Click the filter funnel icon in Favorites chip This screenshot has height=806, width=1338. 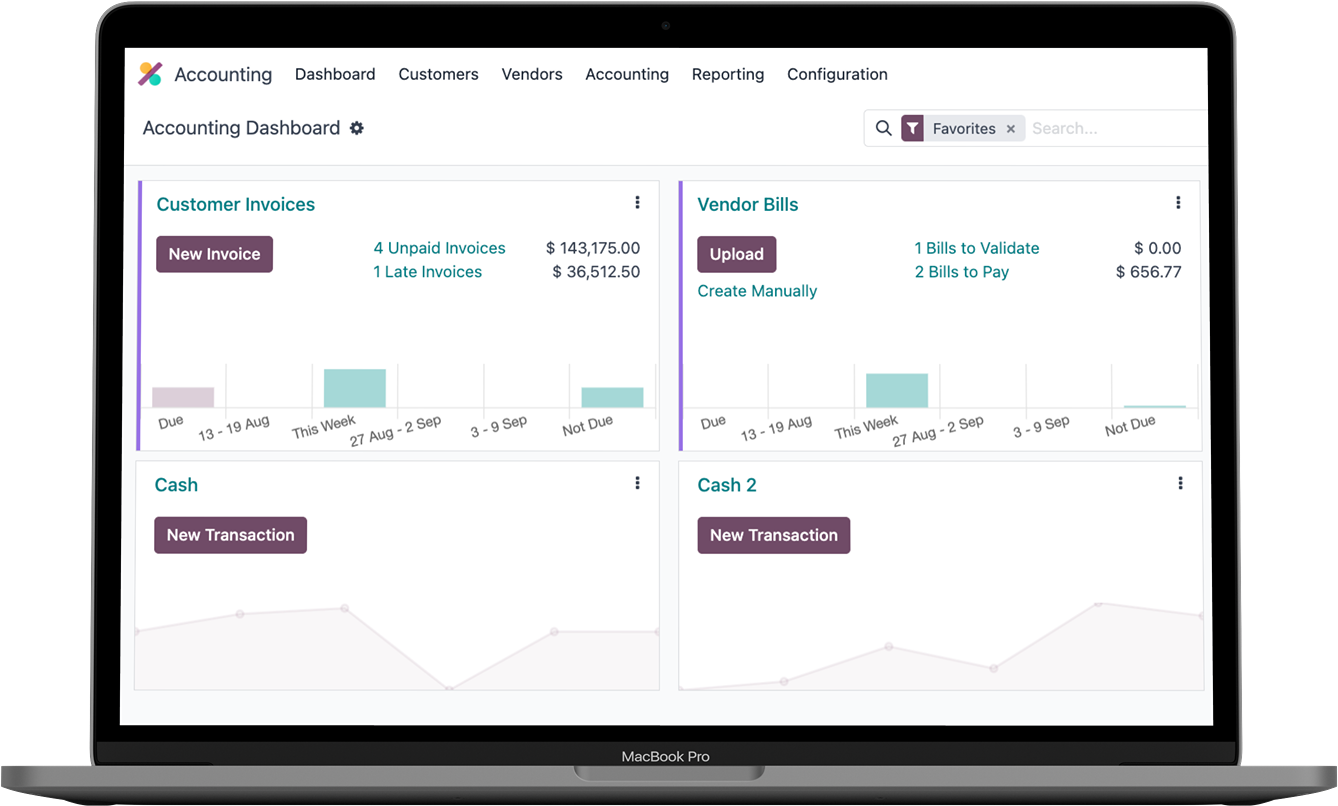click(912, 128)
